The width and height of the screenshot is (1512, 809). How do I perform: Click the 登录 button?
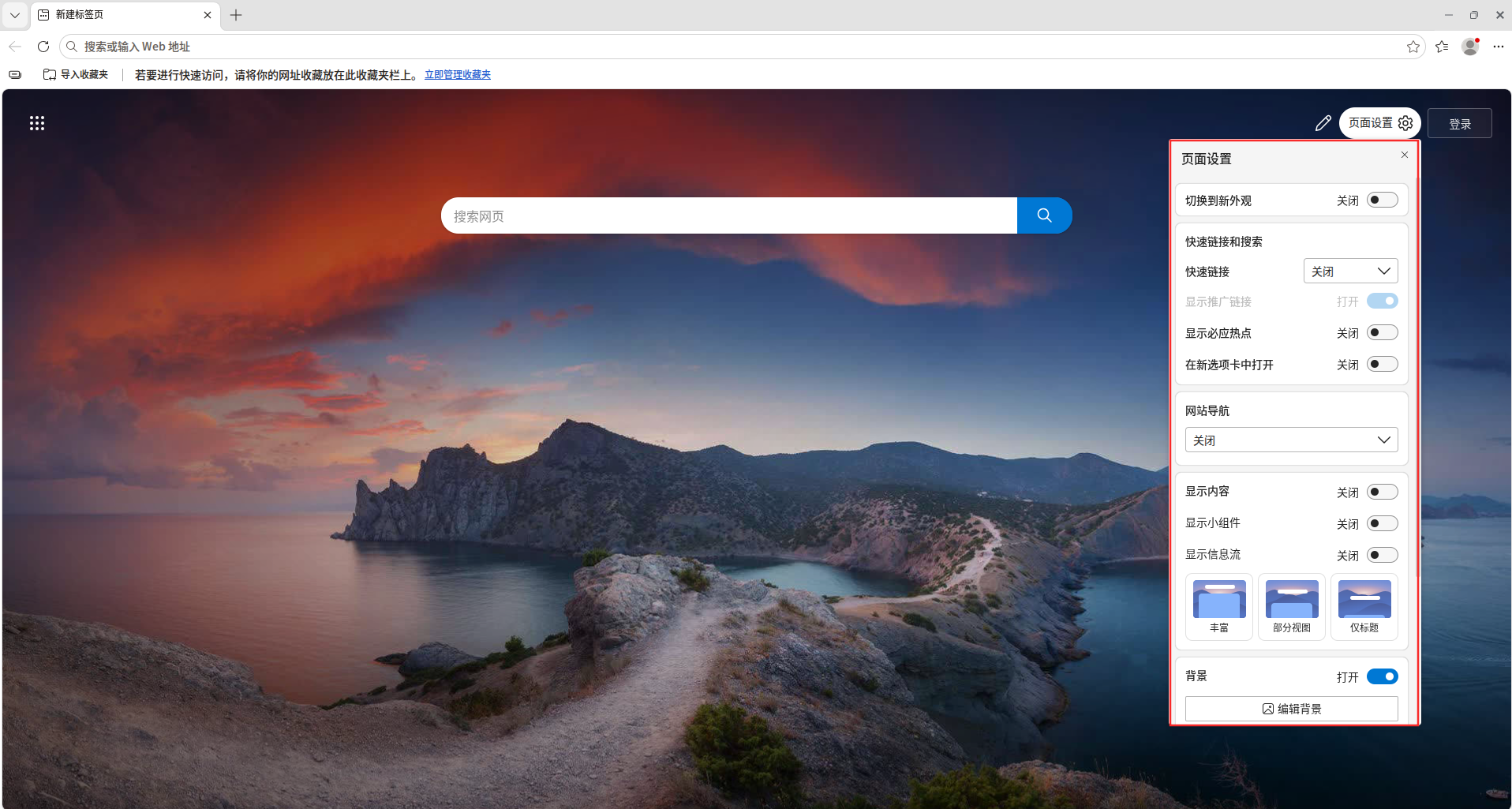tap(1459, 123)
